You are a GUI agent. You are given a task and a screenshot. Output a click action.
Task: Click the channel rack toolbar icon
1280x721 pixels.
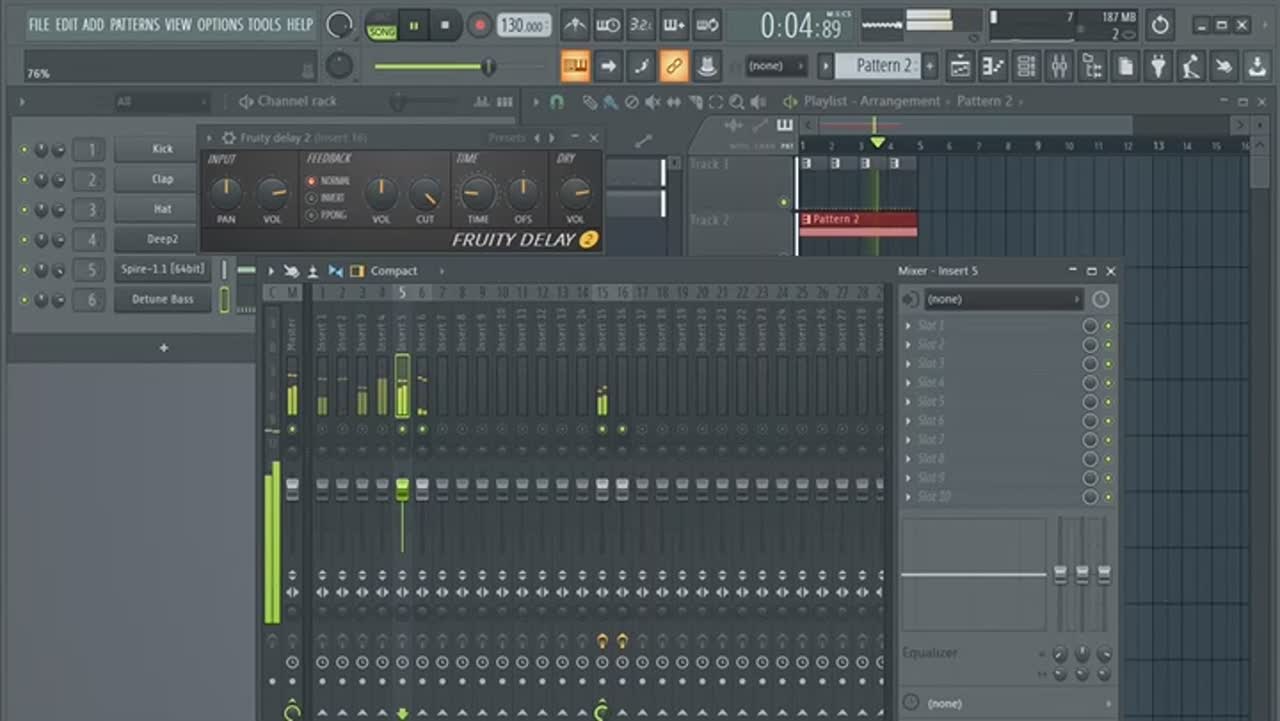(x=1026, y=66)
